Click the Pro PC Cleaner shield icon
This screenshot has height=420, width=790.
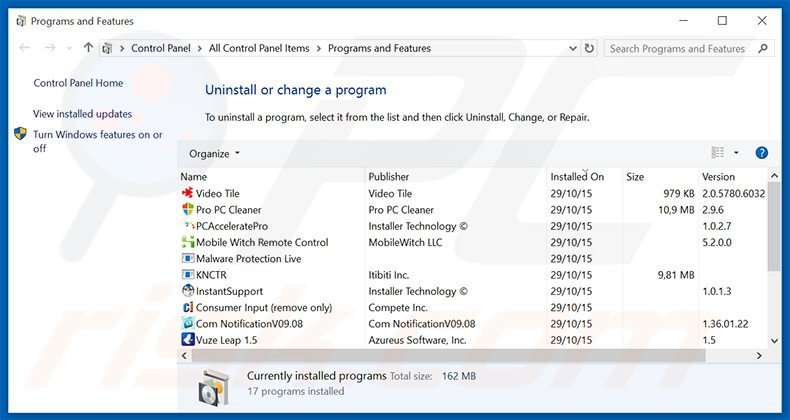[187, 209]
